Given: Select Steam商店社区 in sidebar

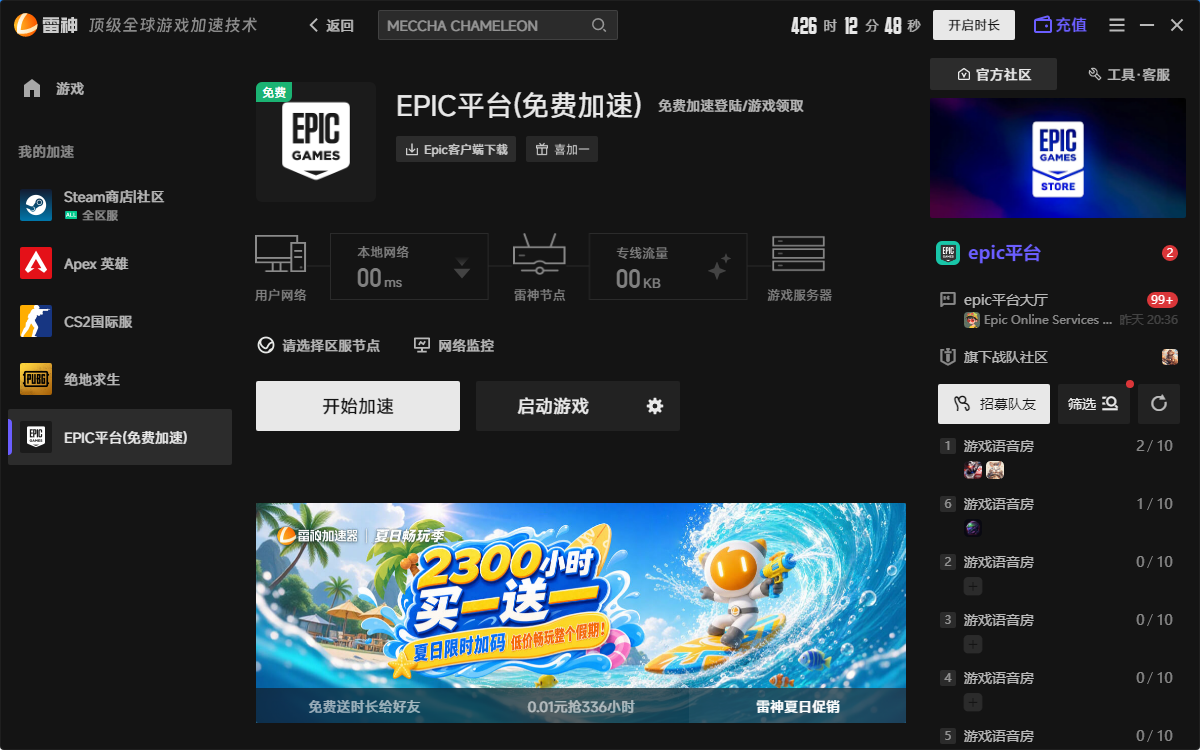Looking at the screenshot, I should pos(120,205).
